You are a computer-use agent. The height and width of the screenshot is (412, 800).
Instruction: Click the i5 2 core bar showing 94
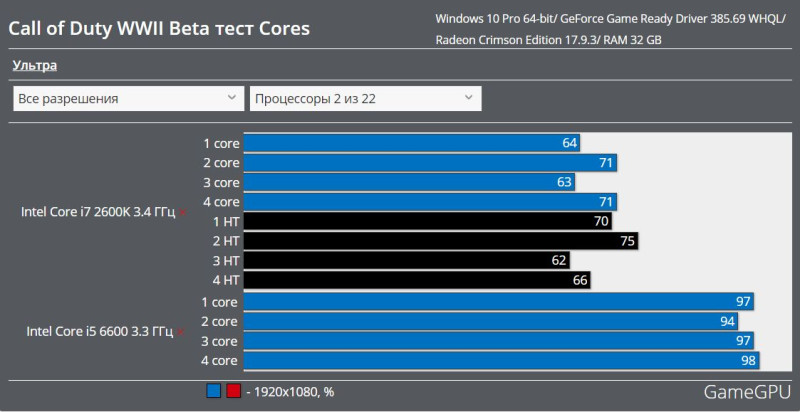point(490,321)
